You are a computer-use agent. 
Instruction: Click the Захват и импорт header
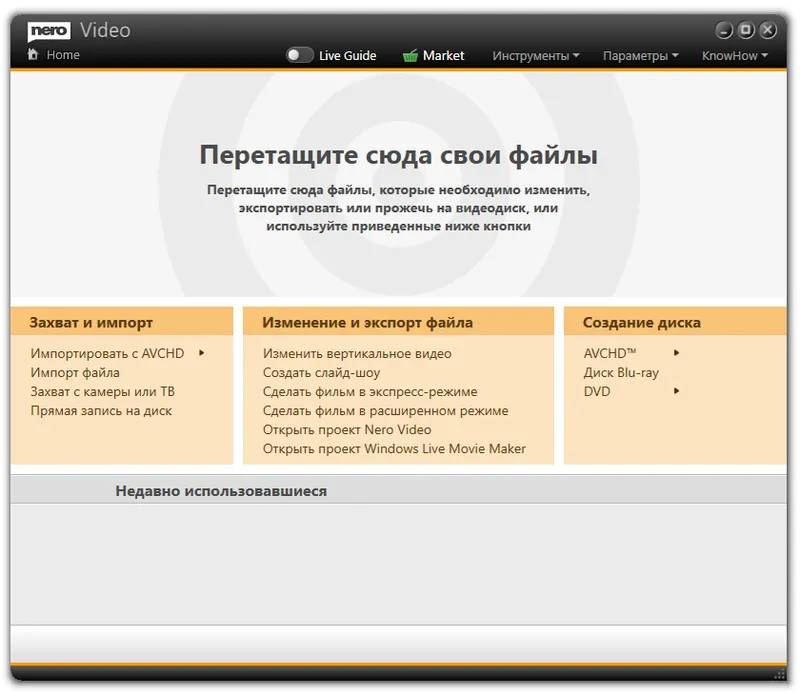122,322
